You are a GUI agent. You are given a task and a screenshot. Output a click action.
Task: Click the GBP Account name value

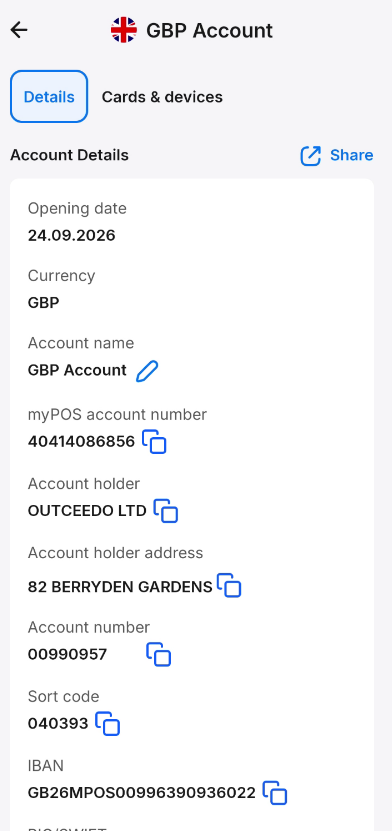[77, 370]
